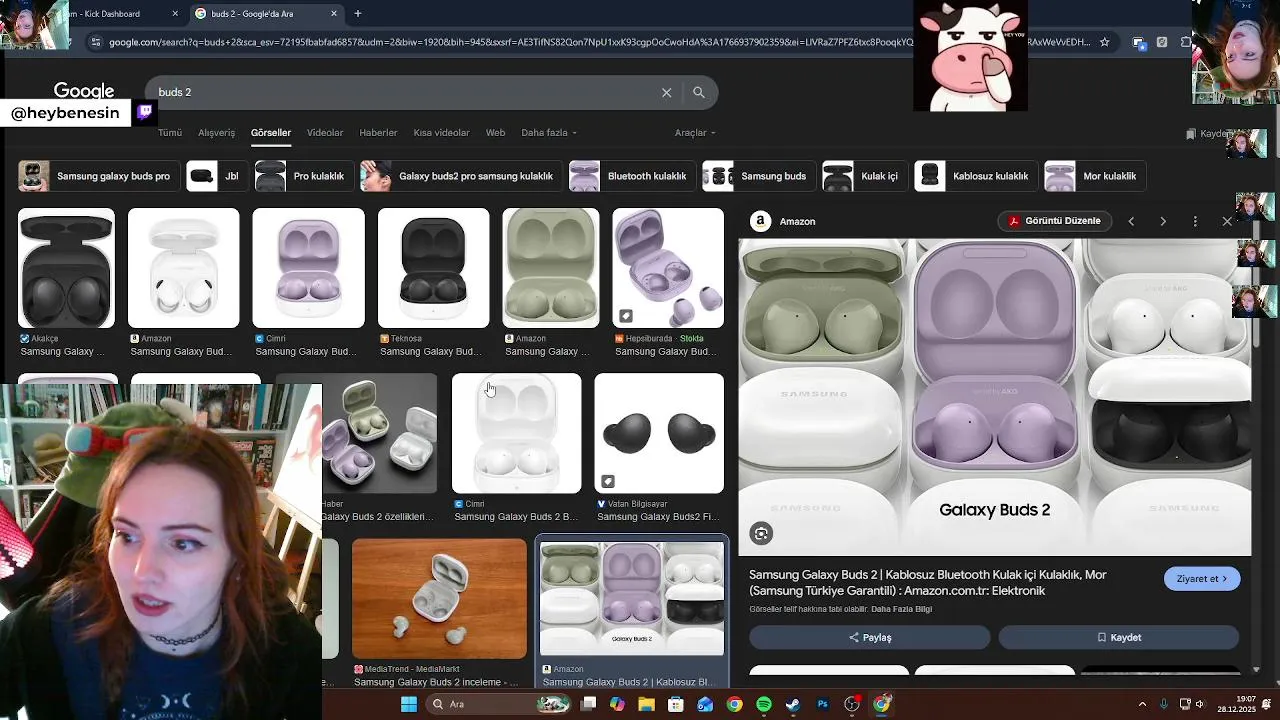Open OBS Studio from the taskbar
Screen dimensions: 1280x720
click(x=852, y=704)
